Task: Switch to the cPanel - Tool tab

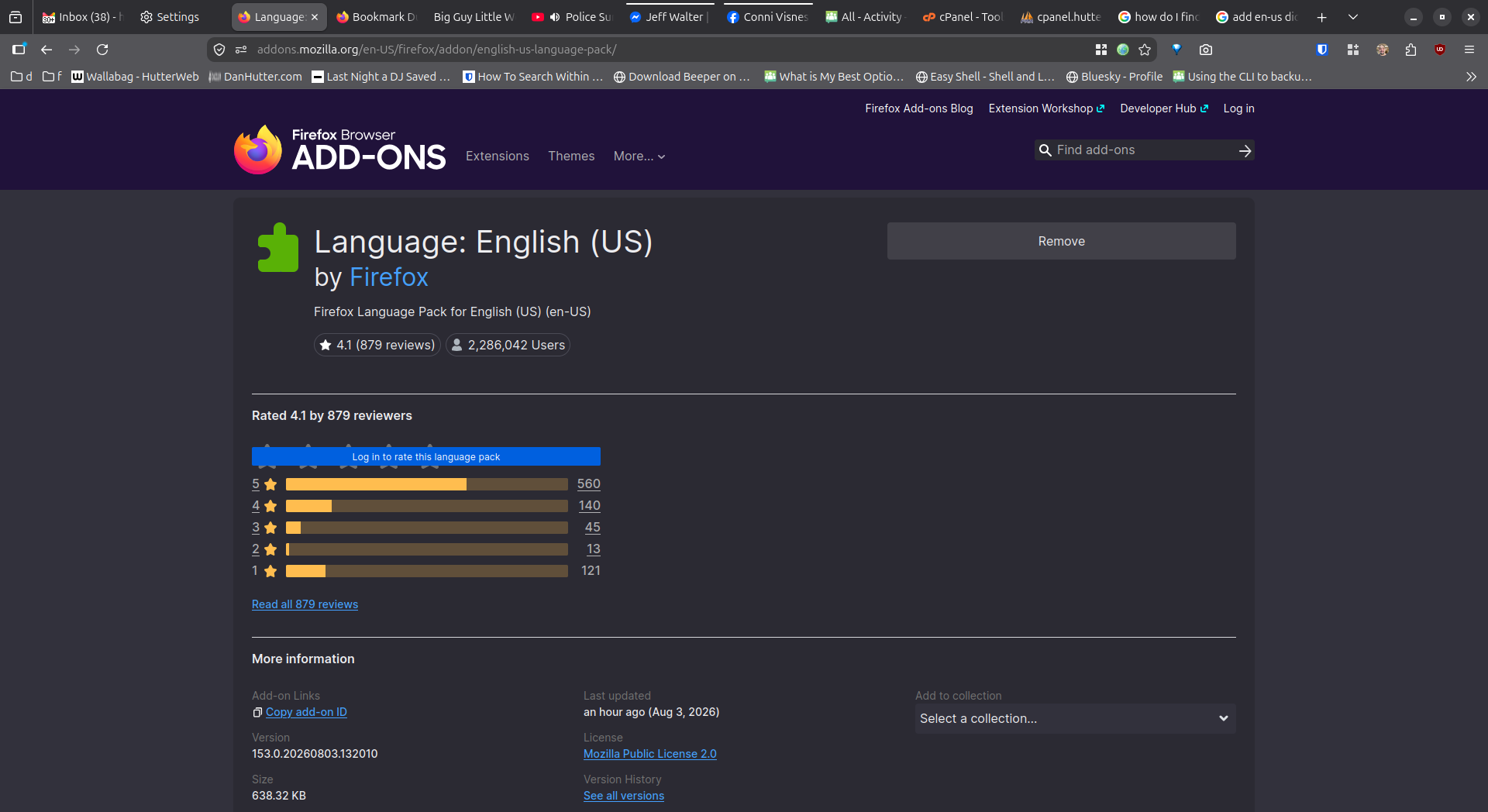Action: (963, 17)
